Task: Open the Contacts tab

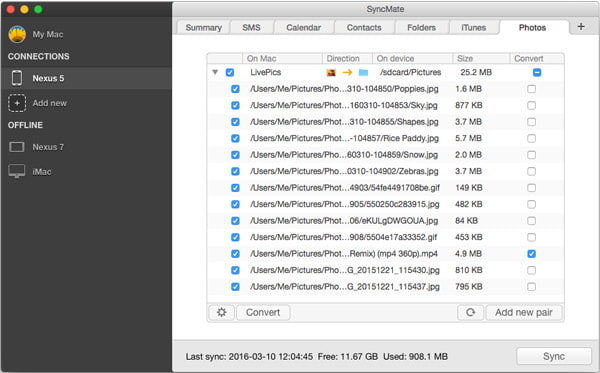Action: tap(364, 28)
